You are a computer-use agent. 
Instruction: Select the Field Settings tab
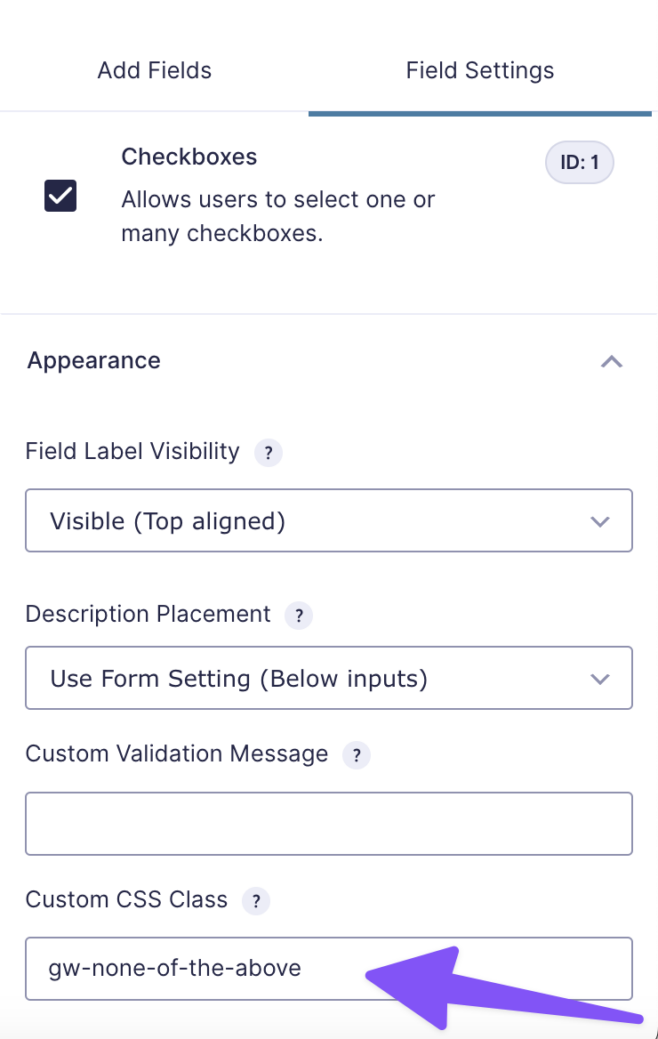pyautogui.click(x=480, y=70)
